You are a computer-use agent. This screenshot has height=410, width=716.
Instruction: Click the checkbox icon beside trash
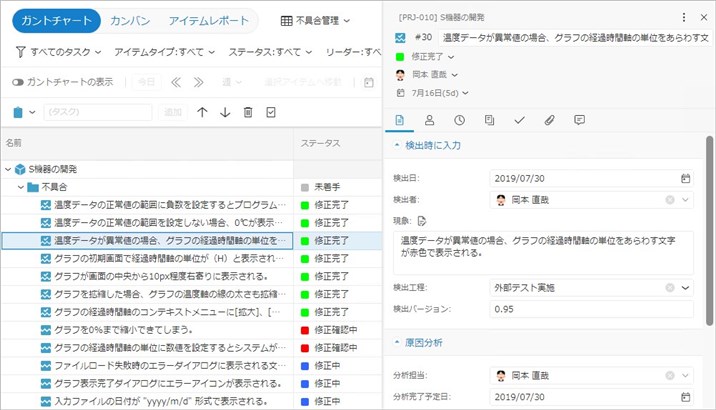(x=271, y=112)
